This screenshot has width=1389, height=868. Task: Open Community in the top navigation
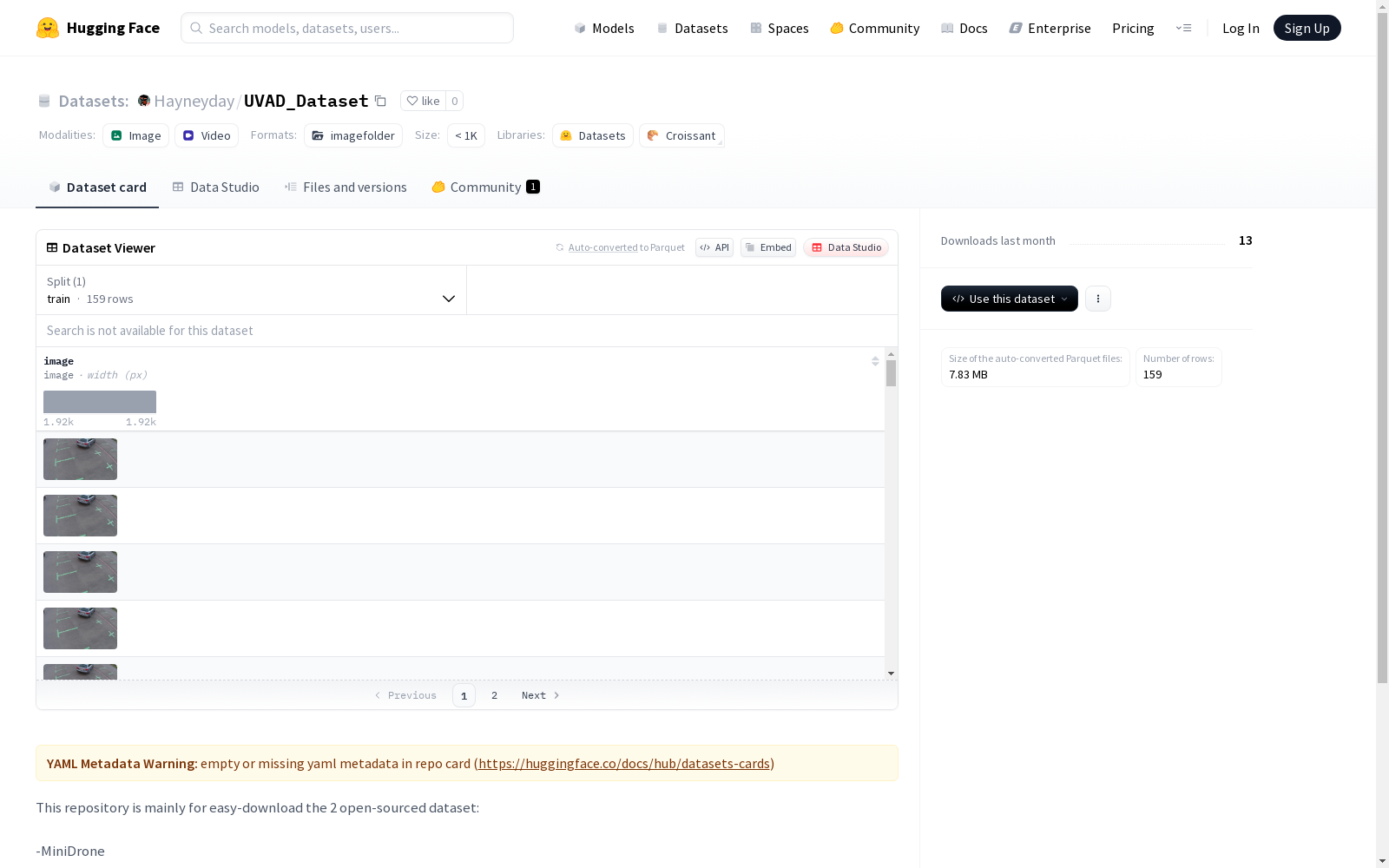(x=875, y=28)
